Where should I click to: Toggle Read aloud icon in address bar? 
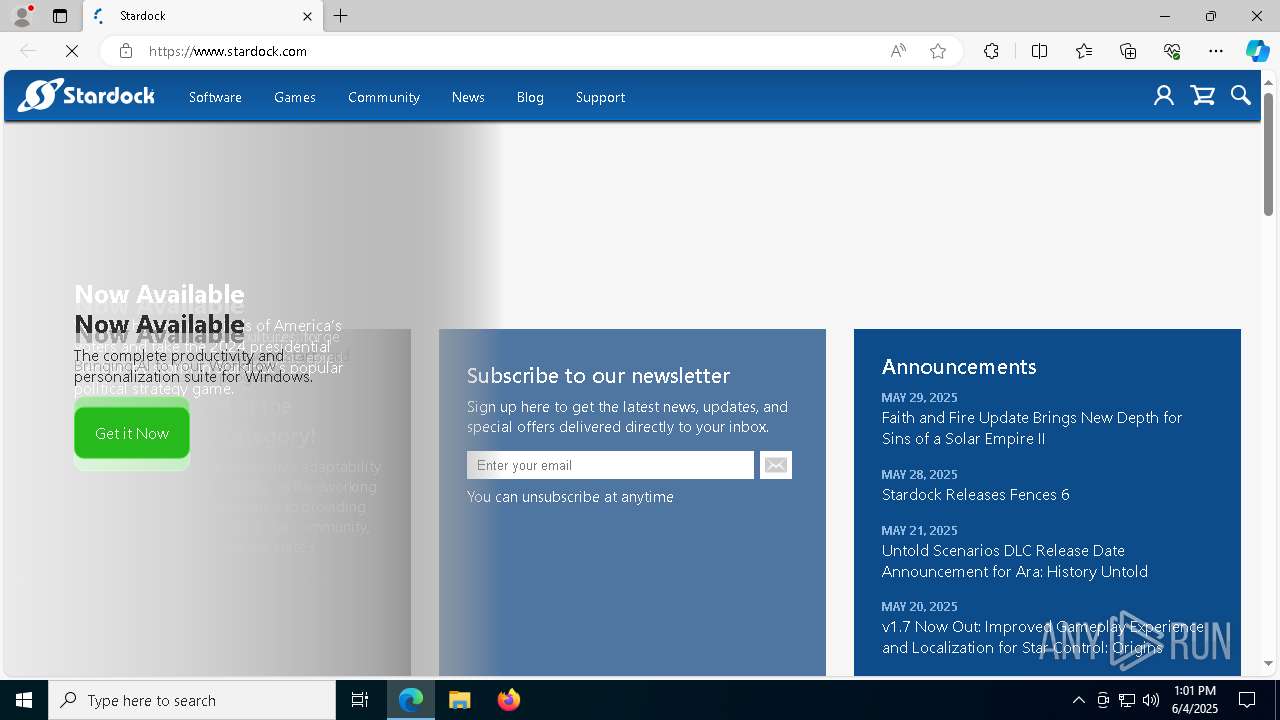click(x=898, y=51)
